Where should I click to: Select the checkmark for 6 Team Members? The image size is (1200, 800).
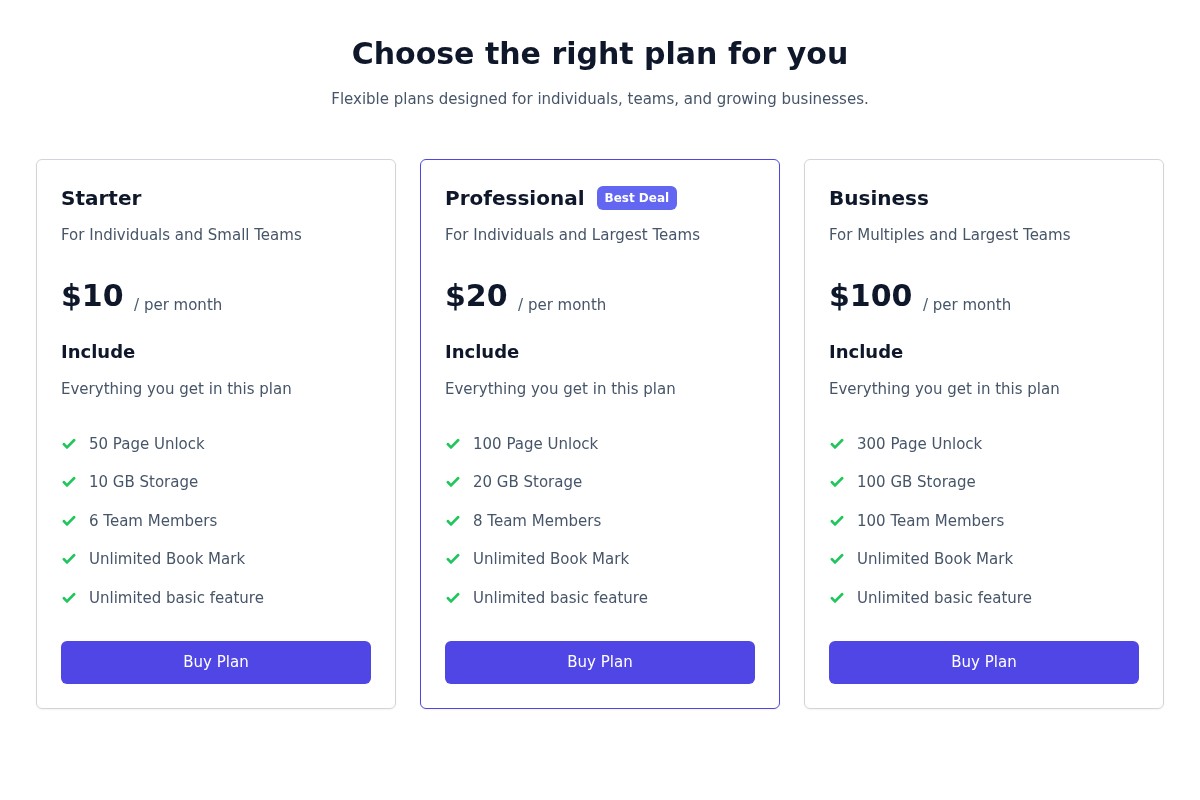(69, 521)
